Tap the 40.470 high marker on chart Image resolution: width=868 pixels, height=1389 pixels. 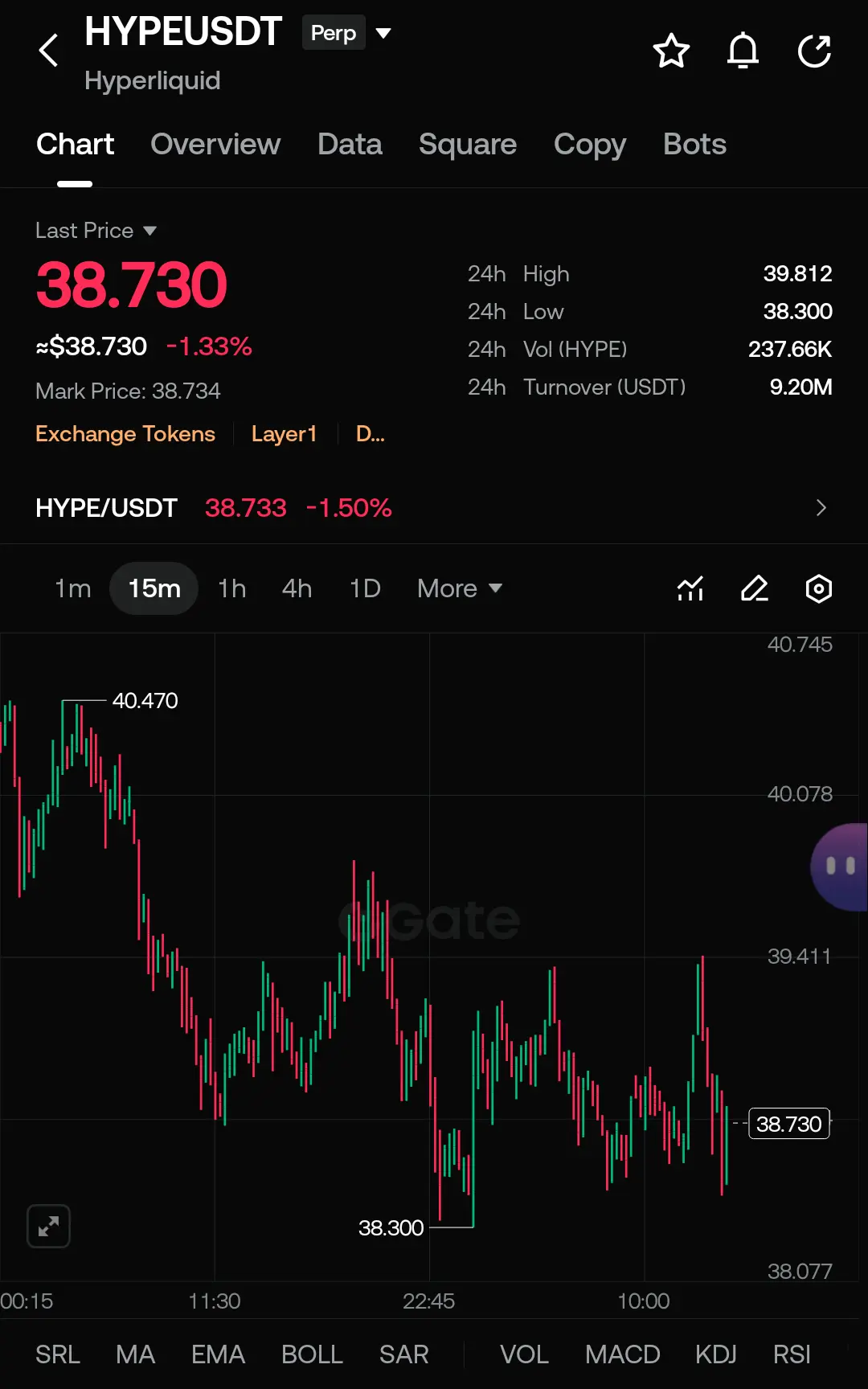(x=145, y=701)
